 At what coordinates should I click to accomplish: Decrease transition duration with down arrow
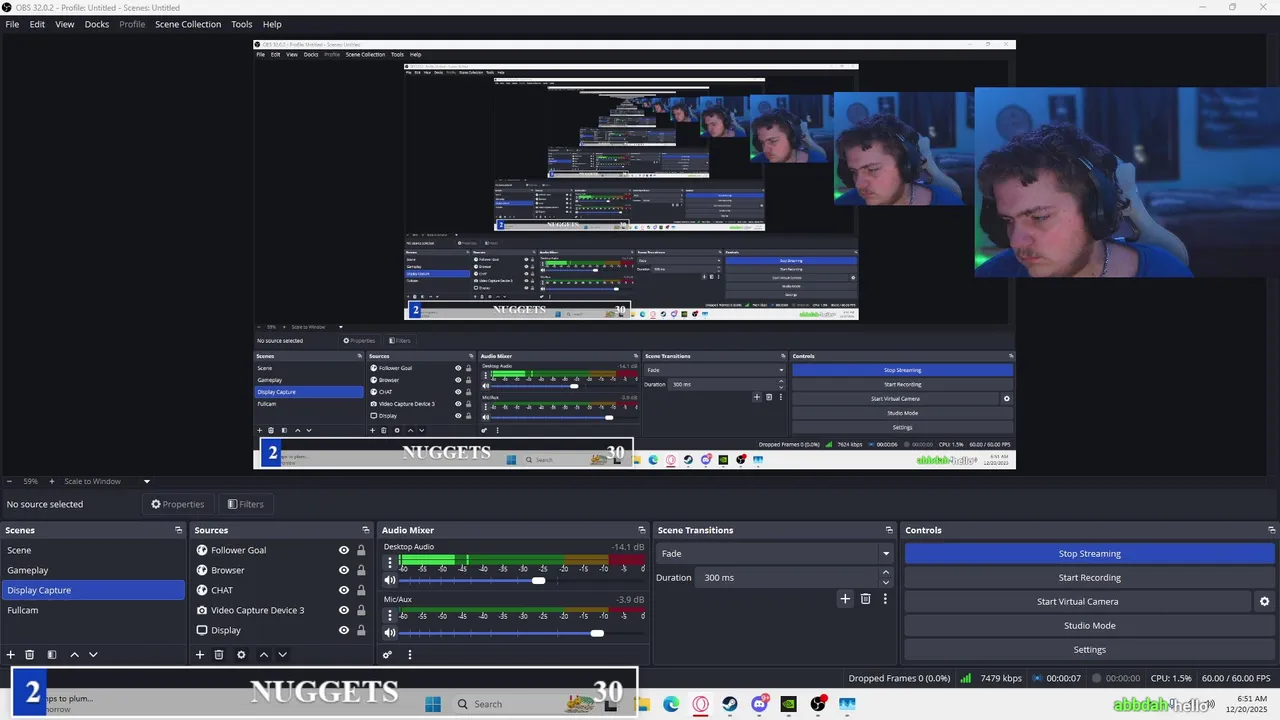tap(885, 582)
